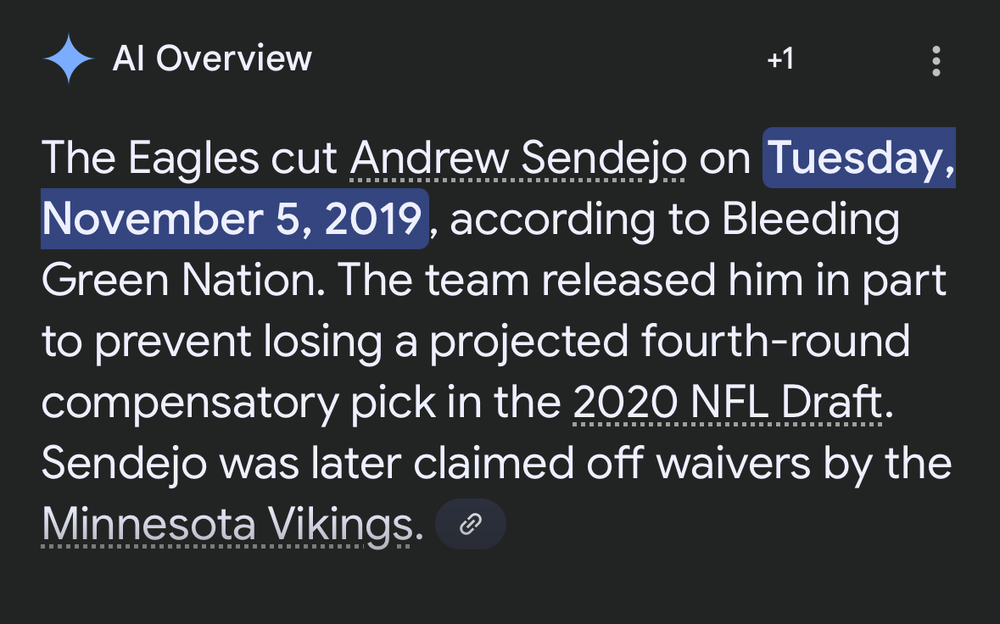Open the Andrew Sendejo link
The width and height of the screenshot is (1000, 624).
point(517,159)
